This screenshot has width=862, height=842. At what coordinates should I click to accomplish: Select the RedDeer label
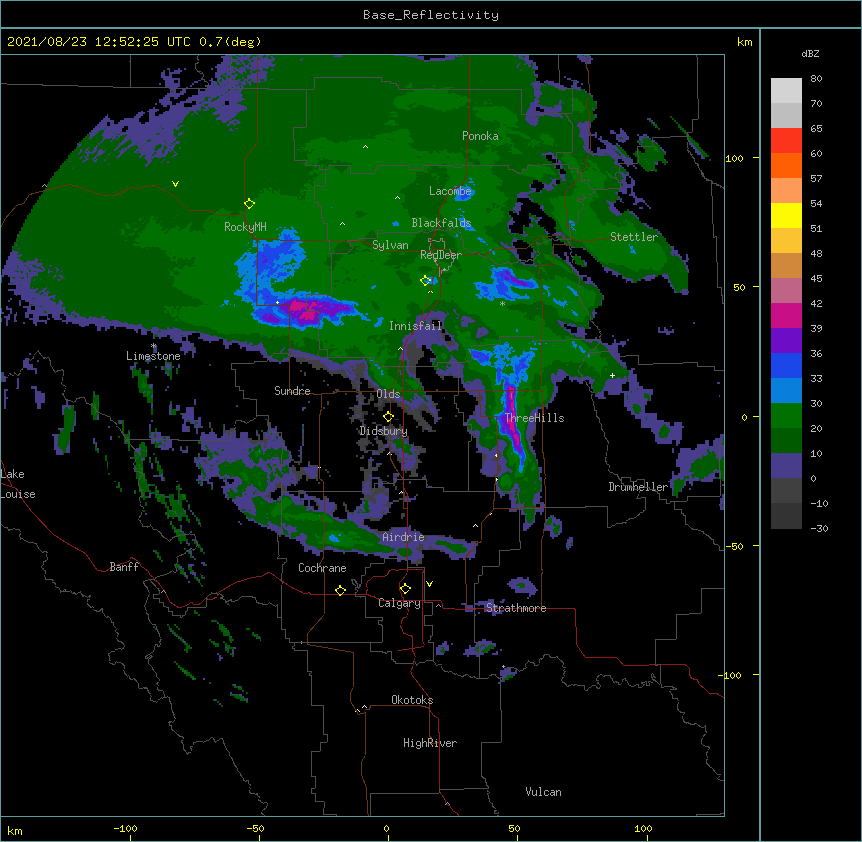440,255
